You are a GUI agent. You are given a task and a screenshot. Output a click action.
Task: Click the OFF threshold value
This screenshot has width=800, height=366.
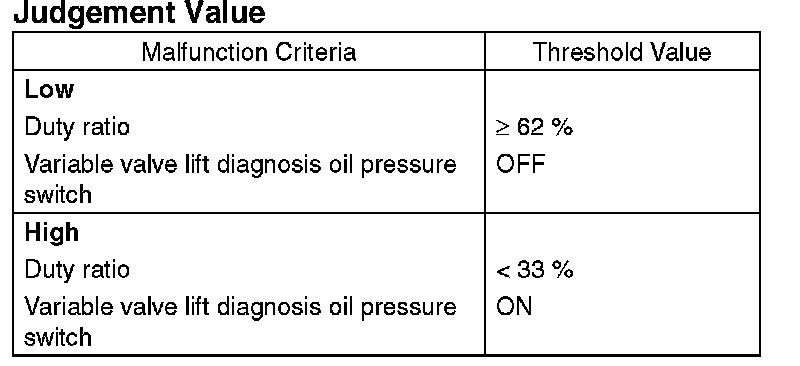(520, 164)
